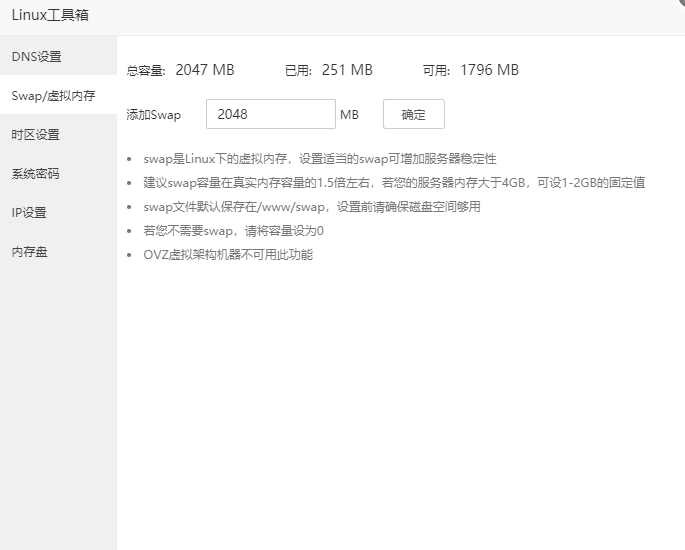Open the 系统密码 tab
Image resolution: width=685 pixels, height=550 pixels.
pyautogui.click(x=58, y=173)
